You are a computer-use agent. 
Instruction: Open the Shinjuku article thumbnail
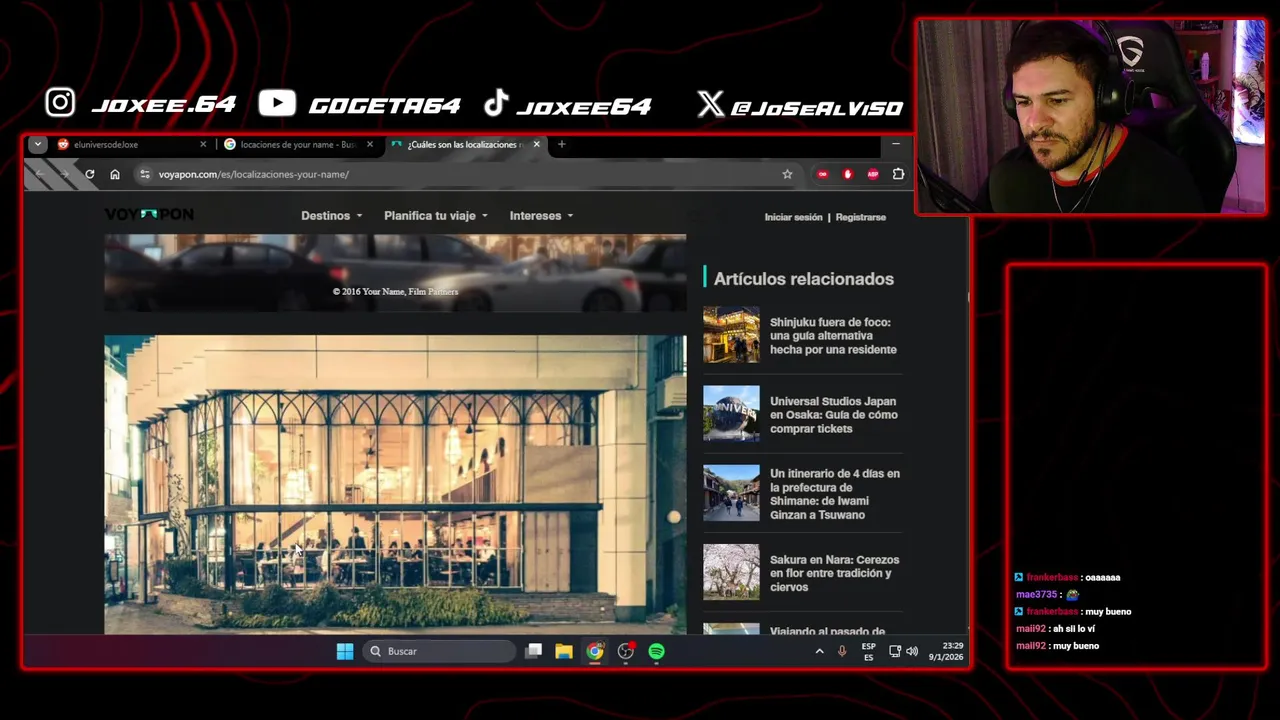[x=731, y=334]
